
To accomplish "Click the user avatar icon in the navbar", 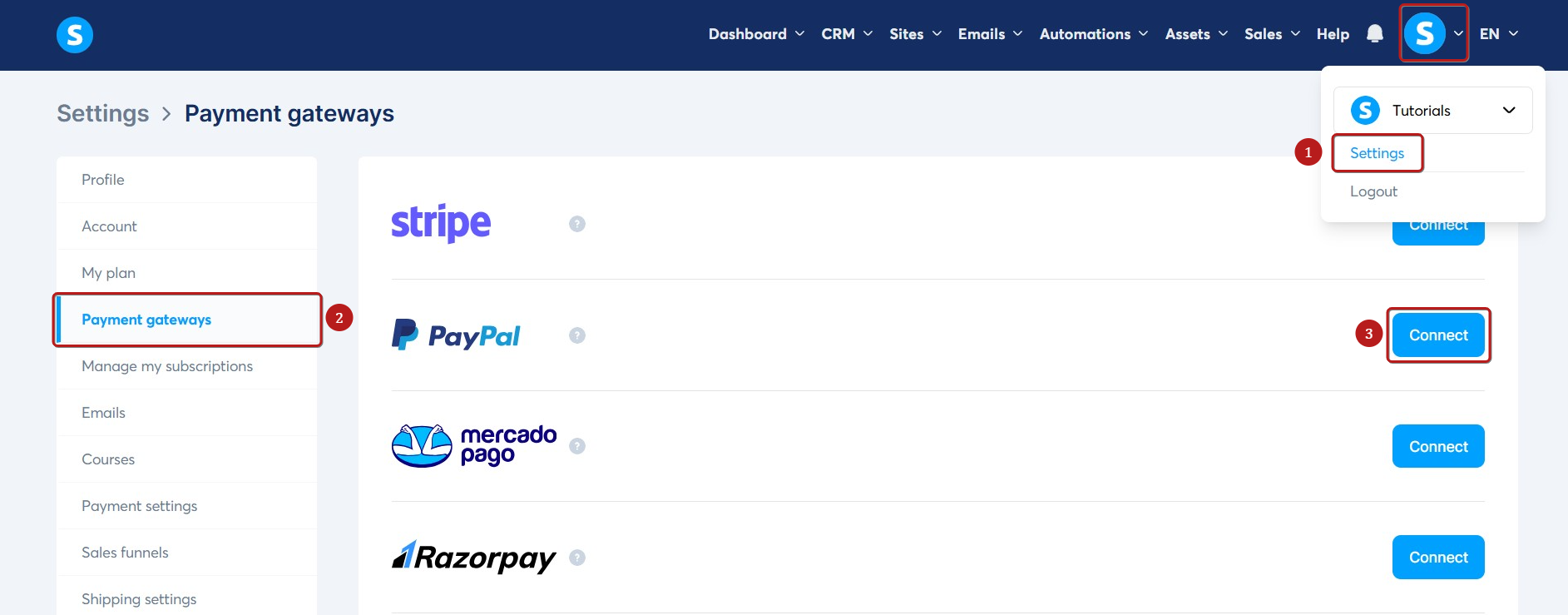I will (1425, 34).
